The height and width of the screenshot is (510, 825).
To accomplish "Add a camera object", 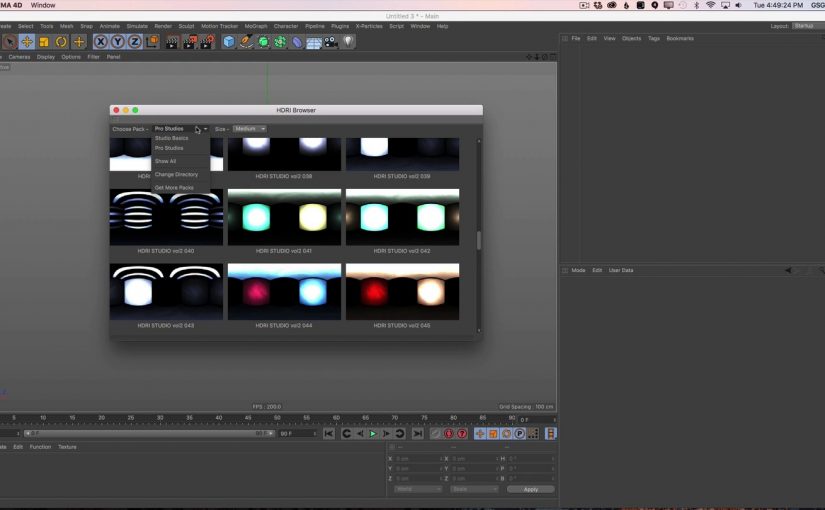I will coord(331,42).
